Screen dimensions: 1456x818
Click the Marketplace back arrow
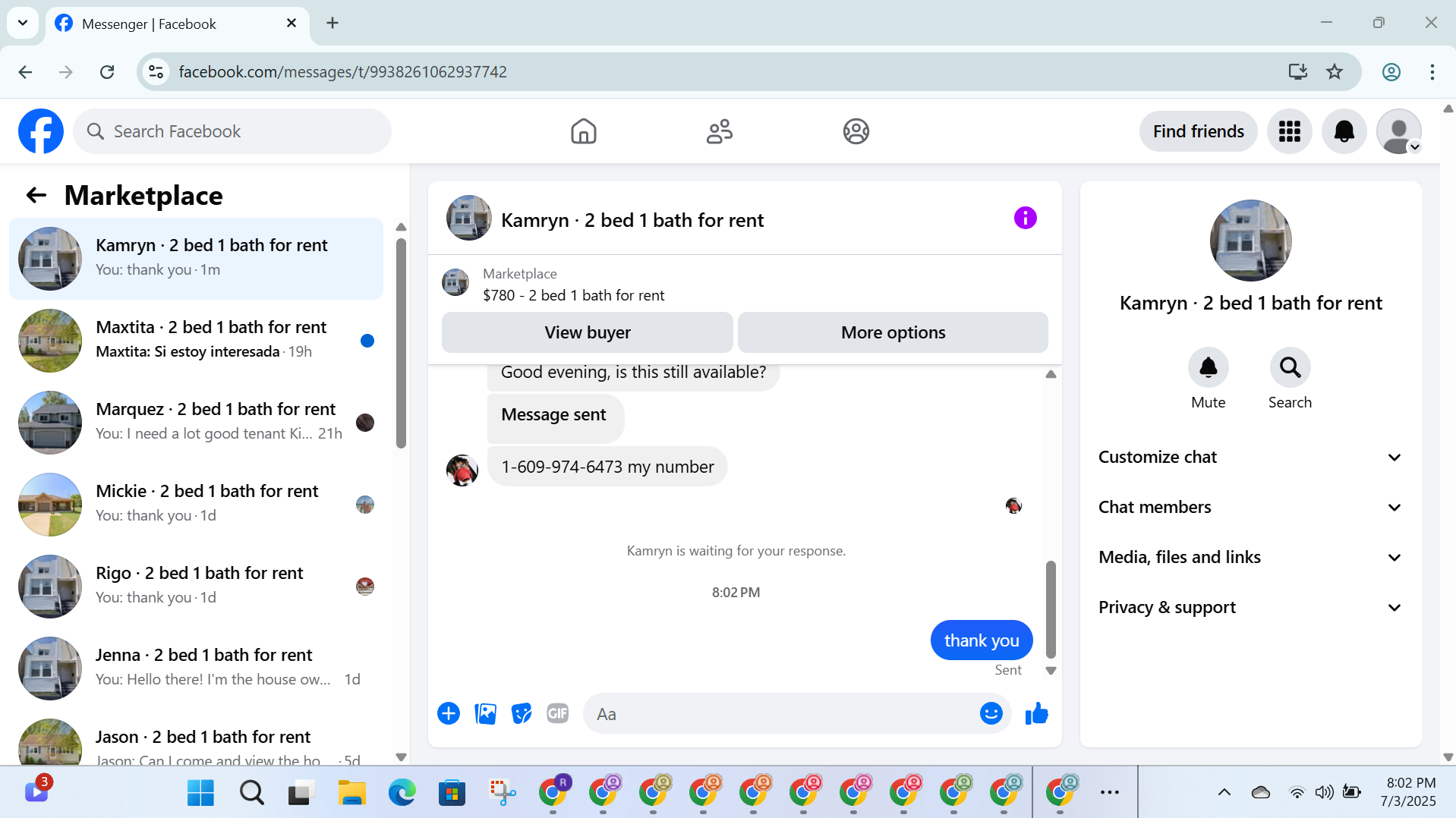[x=36, y=196]
